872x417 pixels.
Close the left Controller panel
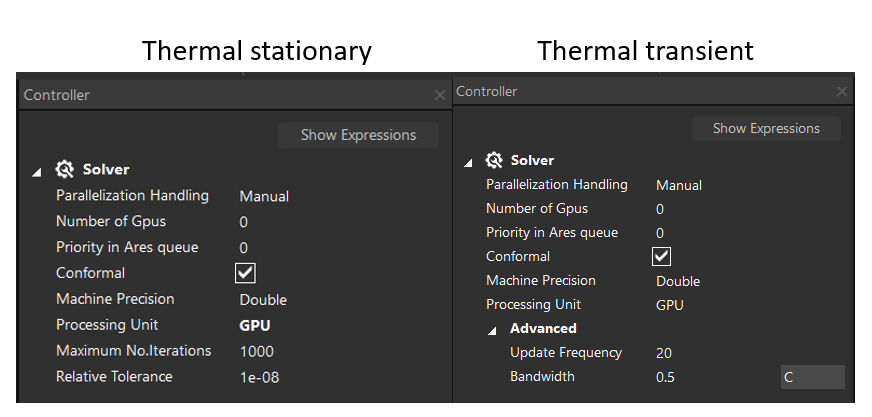tap(440, 95)
